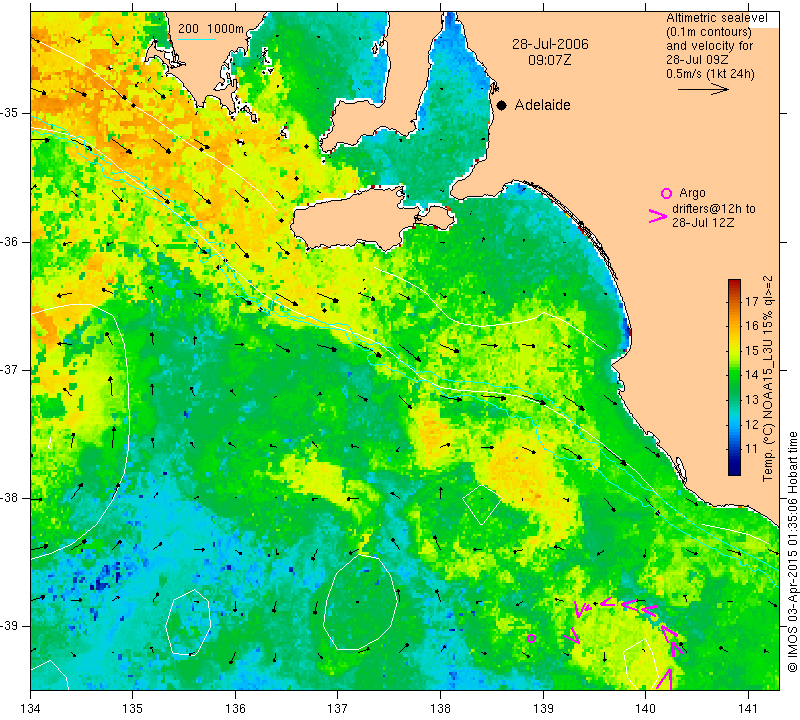Click the magenta drifter chevron in the legend
800x720 pixels.
[x=658, y=216]
